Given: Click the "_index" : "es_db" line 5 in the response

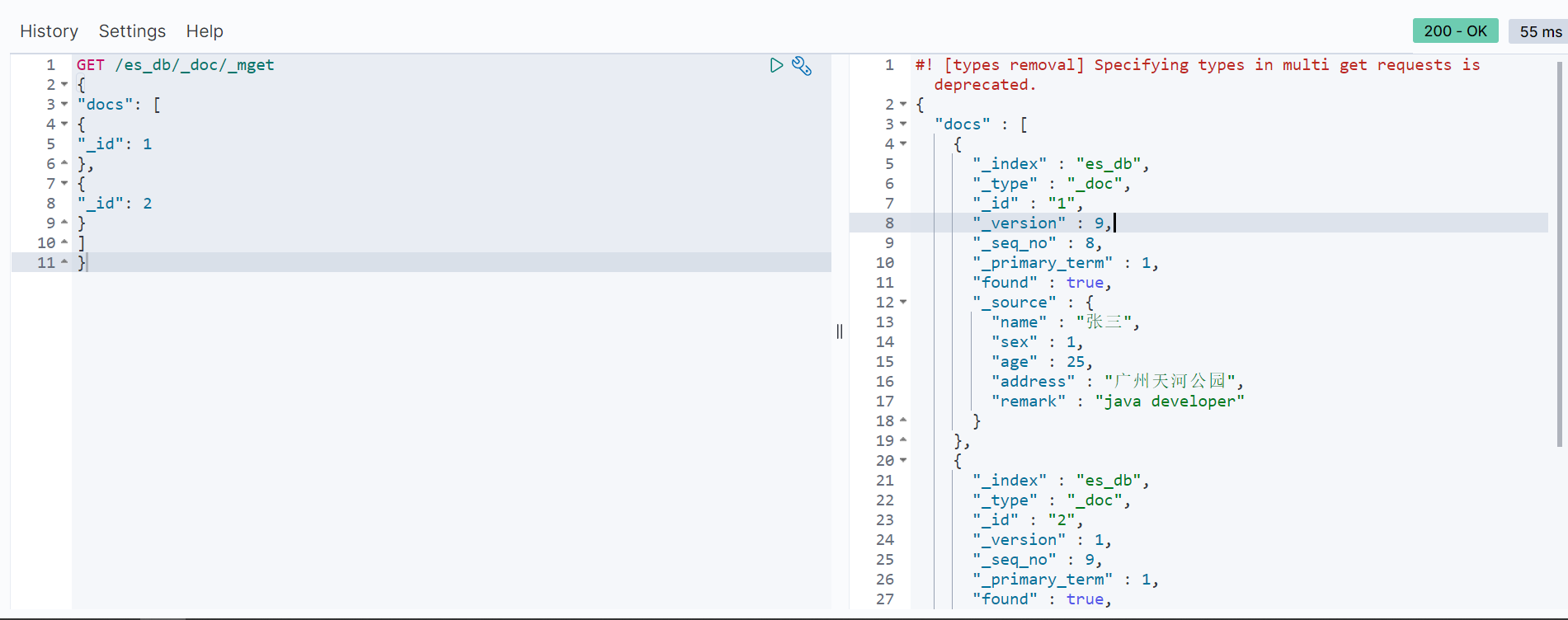Looking at the screenshot, I should click(x=1061, y=164).
